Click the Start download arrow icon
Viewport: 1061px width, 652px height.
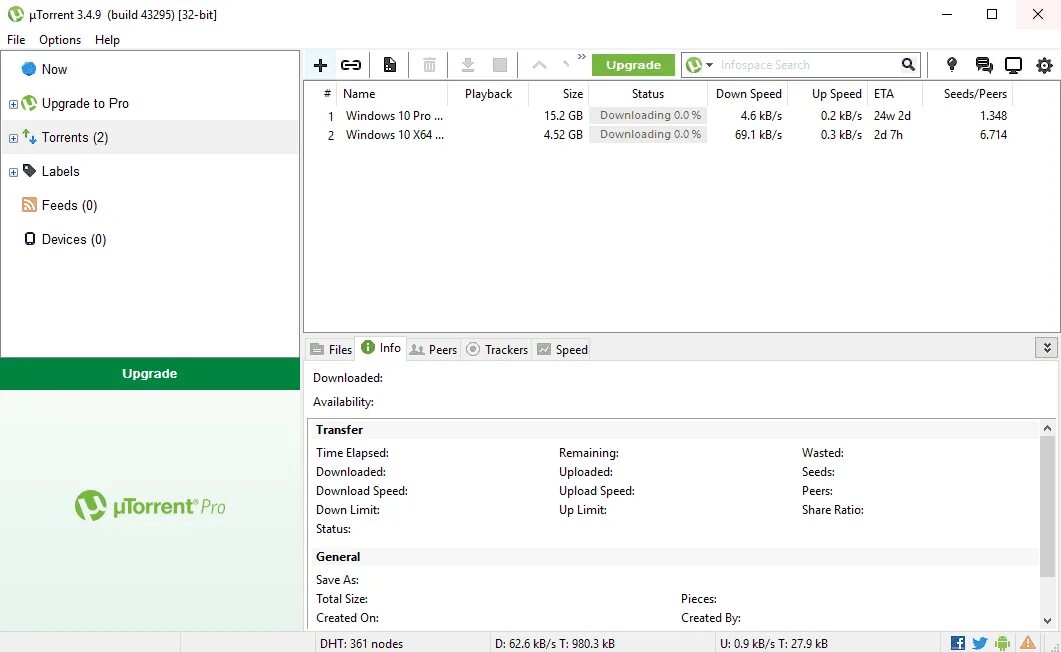pos(468,65)
